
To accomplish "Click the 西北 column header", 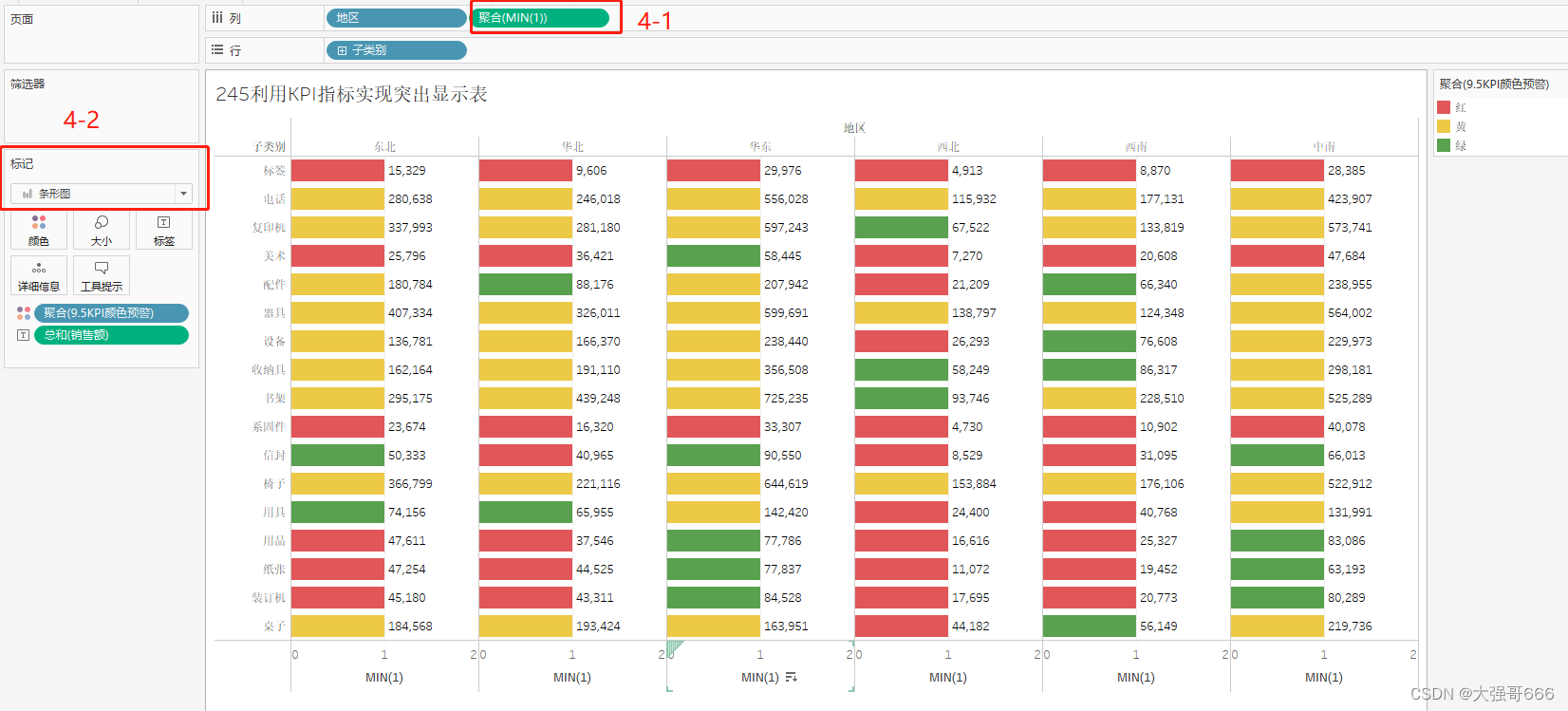I will [x=948, y=146].
